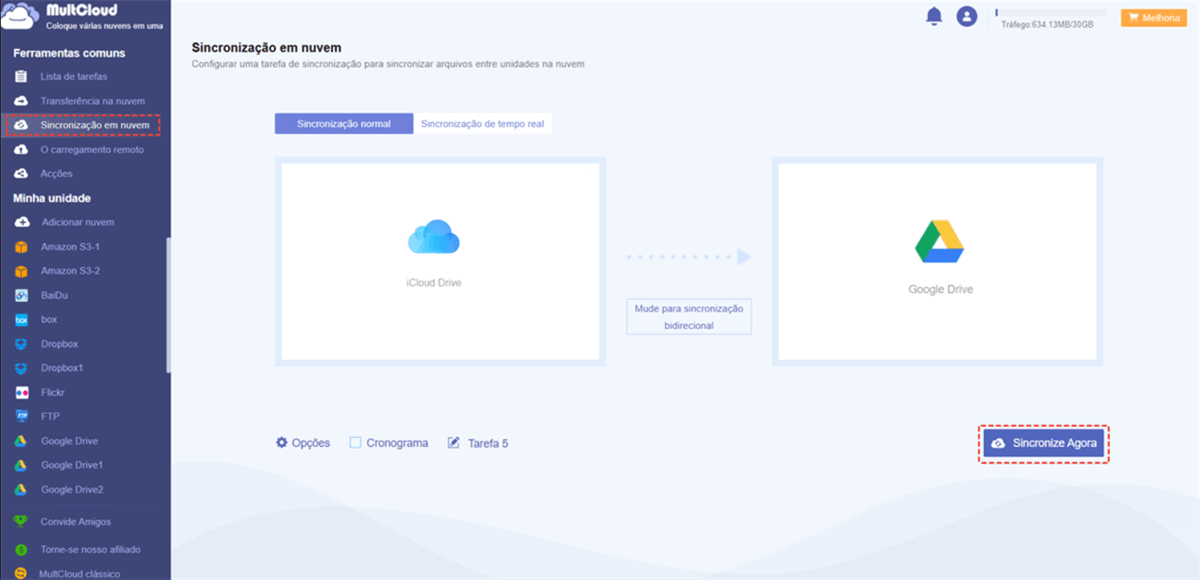The image size is (1200, 580).
Task: Click the Transferência na nuvem cloud icon
Action: tap(21, 101)
